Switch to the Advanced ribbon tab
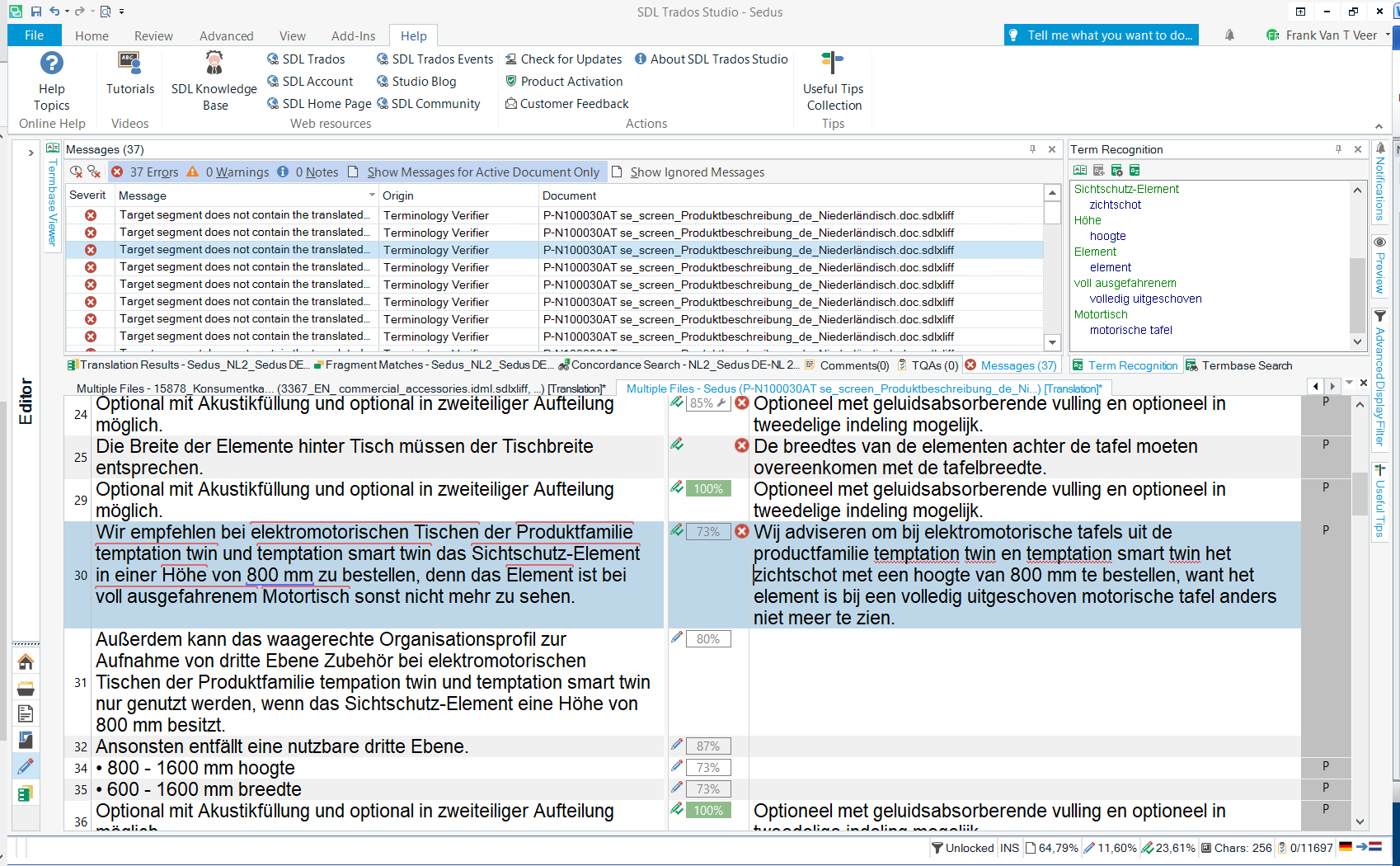Viewport: 1400px width, 866px height. tap(226, 35)
